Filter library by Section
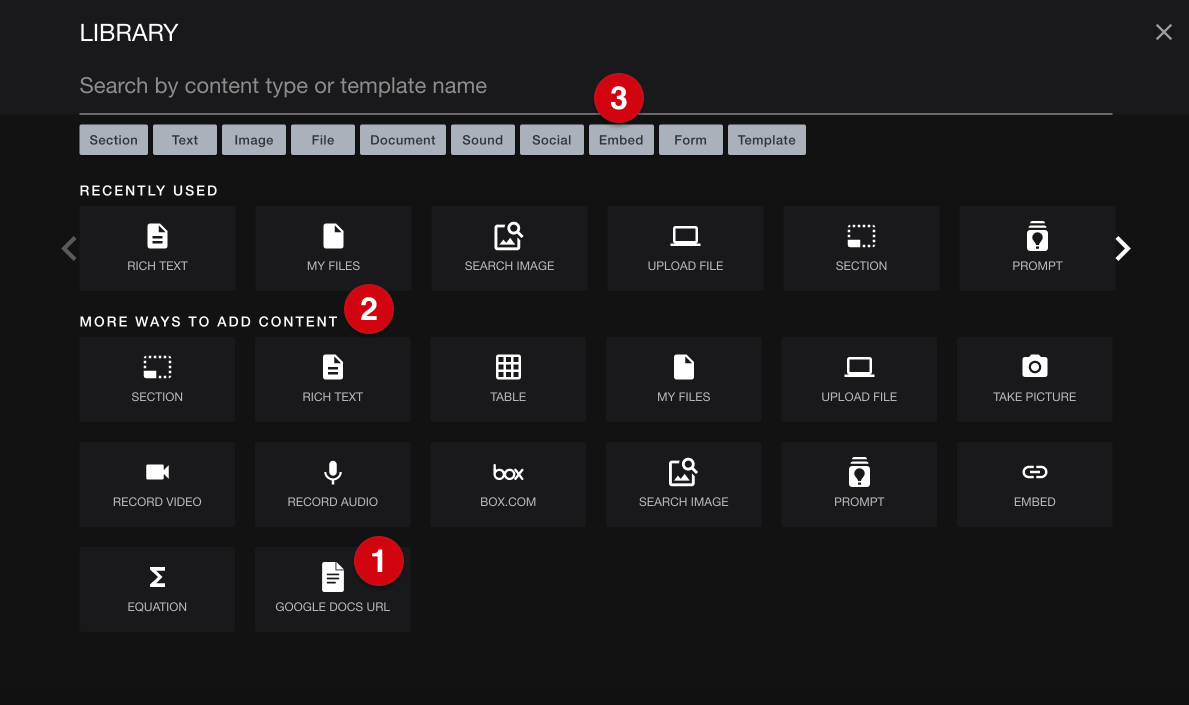 pos(114,140)
